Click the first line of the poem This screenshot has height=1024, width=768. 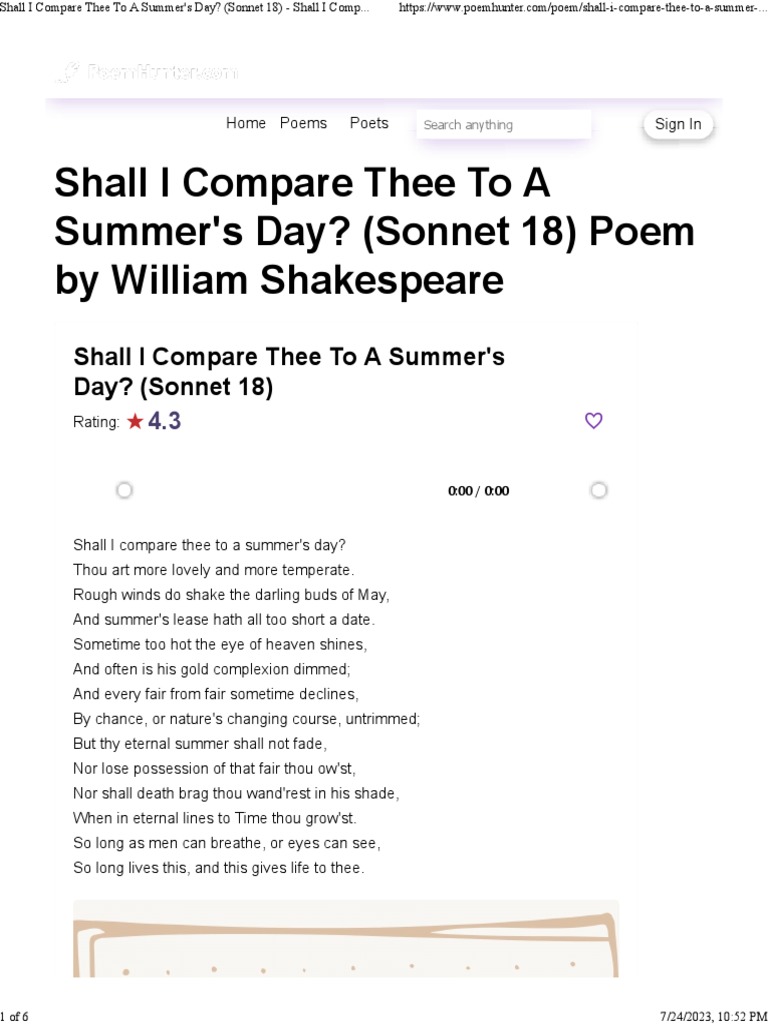coord(209,545)
